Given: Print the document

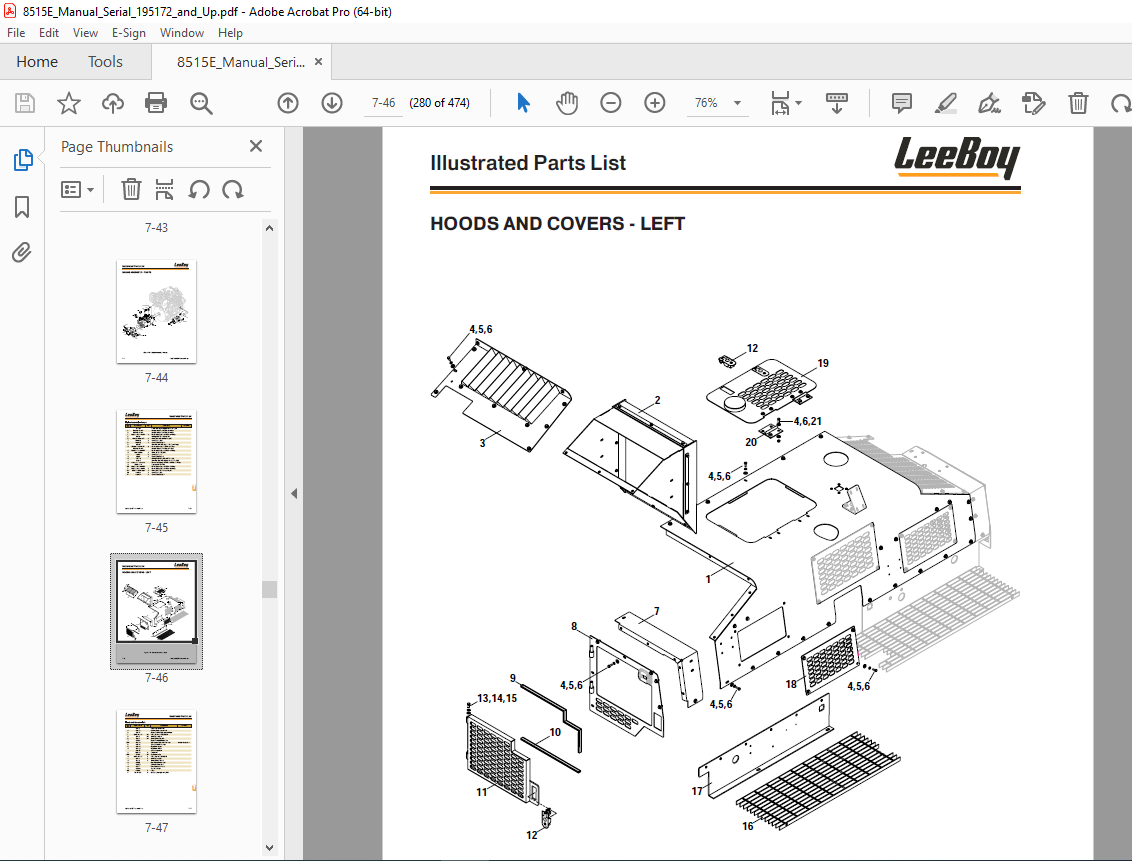Looking at the screenshot, I should pos(156,103).
